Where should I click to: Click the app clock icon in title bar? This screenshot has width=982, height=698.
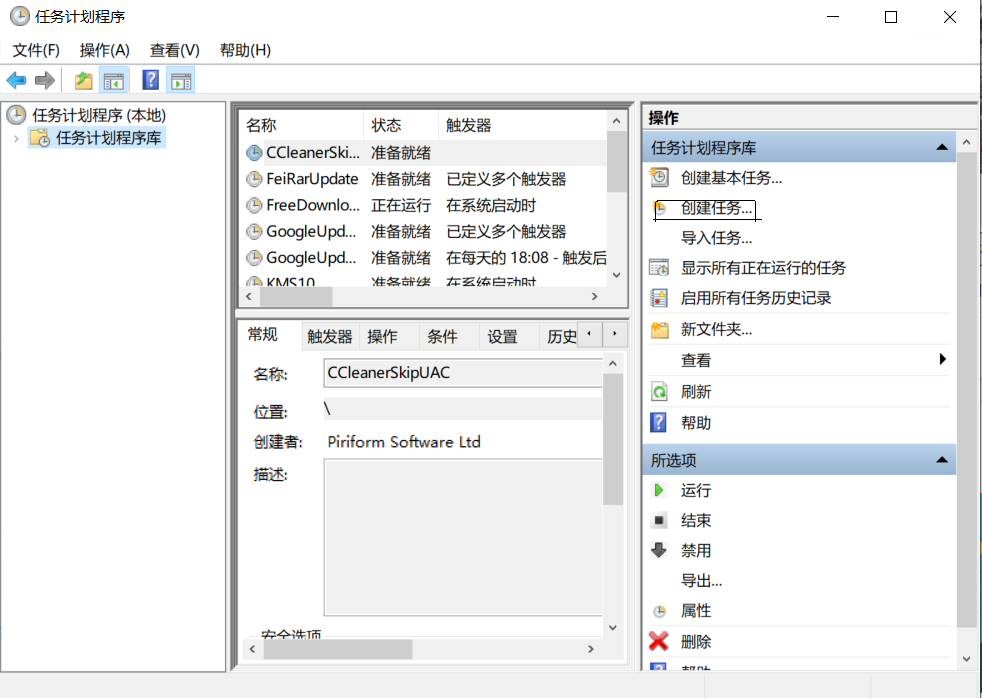[19, 16]
